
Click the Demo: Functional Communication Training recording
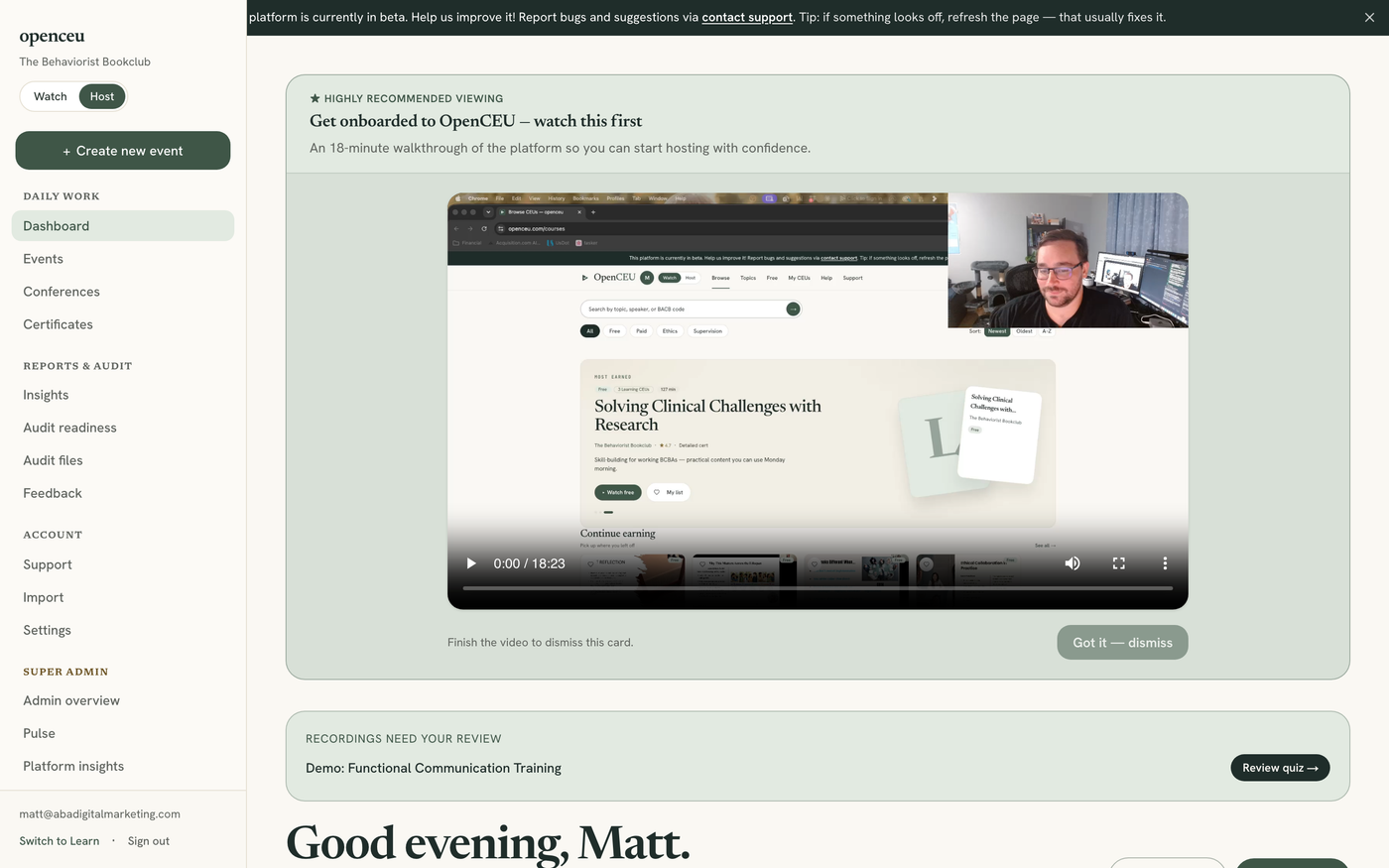click(434, 768)
